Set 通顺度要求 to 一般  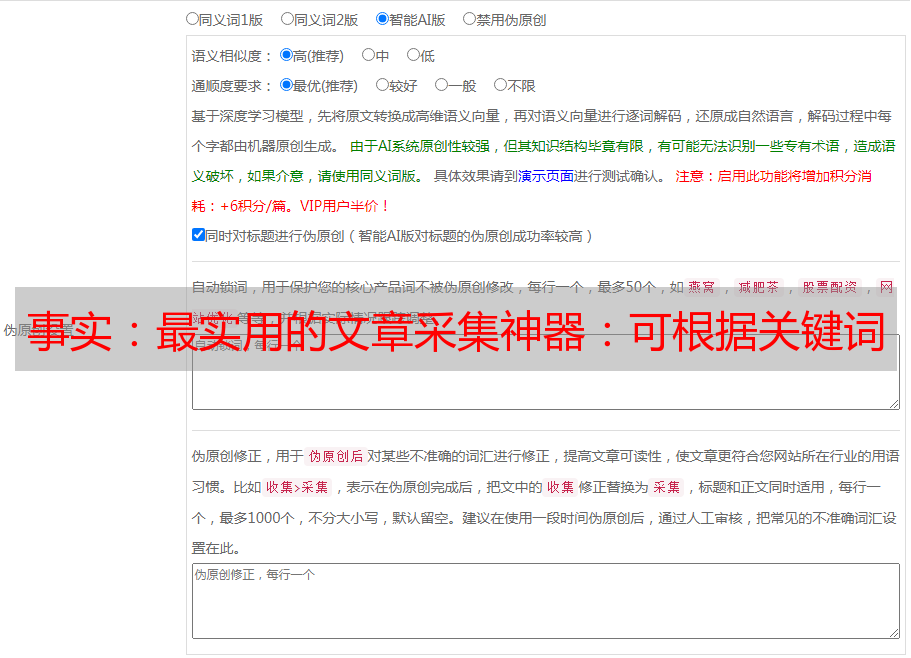[x=441, y=85]
